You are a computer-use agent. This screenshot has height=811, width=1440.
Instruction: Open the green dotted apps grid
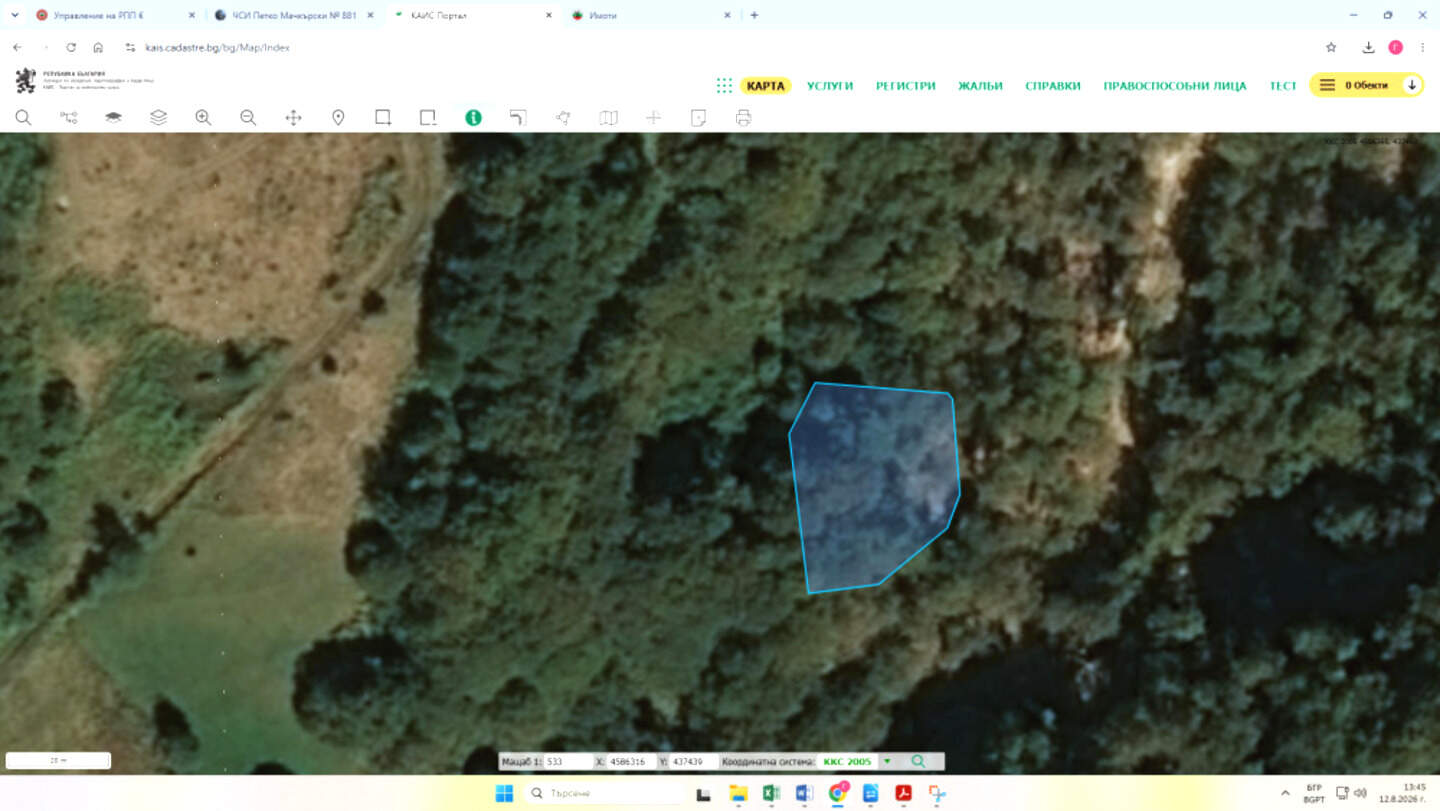tap(724, 85)
